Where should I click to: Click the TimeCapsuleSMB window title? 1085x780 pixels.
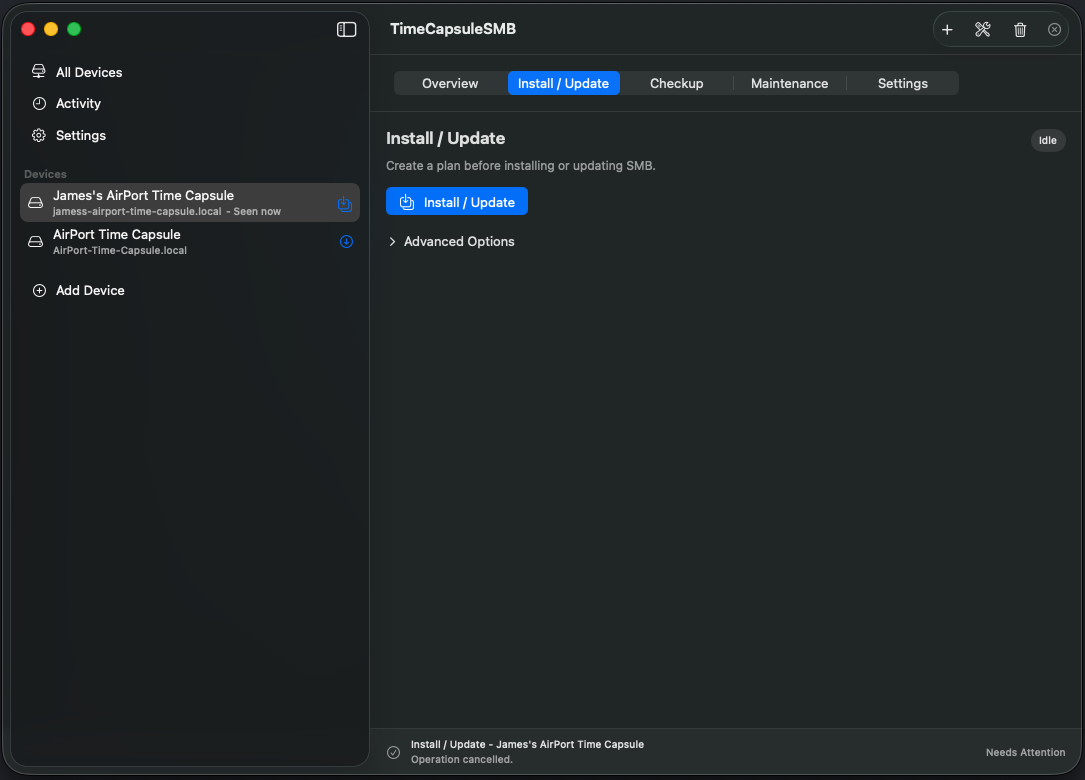[x=453, y=29]
